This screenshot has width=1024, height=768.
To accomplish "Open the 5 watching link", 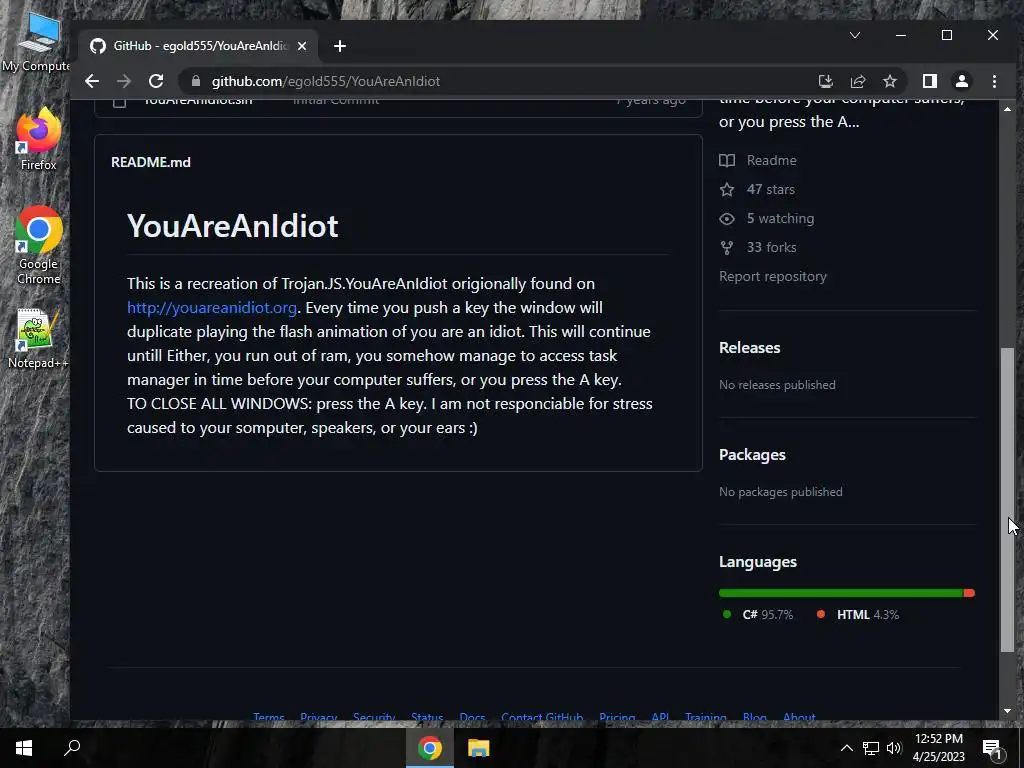I will [767, 218].
